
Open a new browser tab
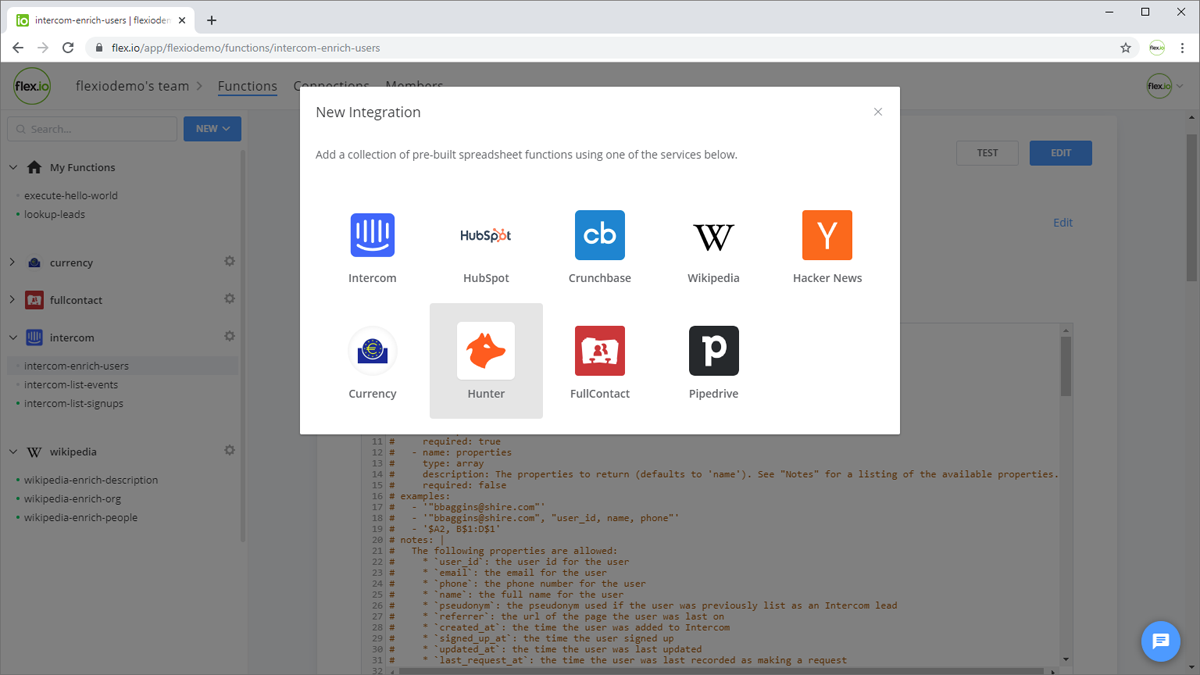coord(211,20)
